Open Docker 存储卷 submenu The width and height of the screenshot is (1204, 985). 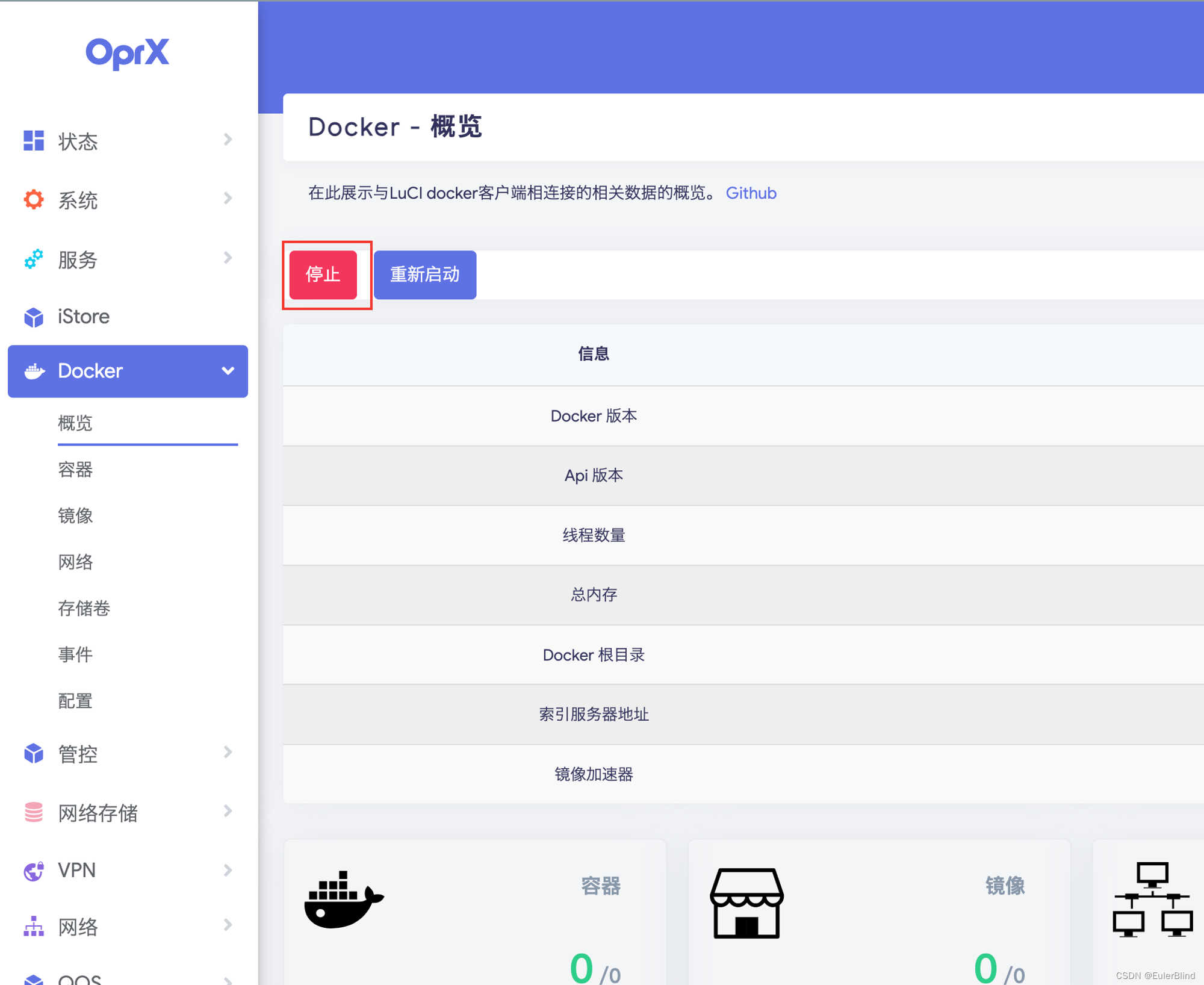(84, 608)
